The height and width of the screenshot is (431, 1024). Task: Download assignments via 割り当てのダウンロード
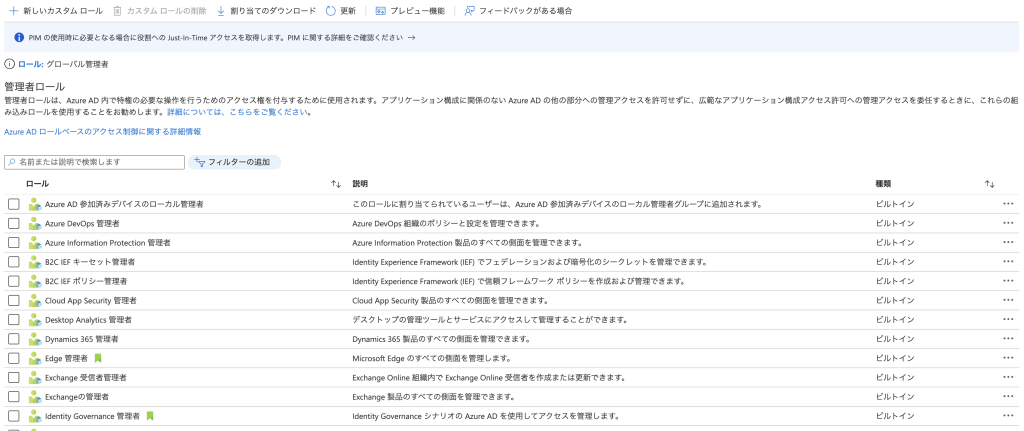point(266,11)
